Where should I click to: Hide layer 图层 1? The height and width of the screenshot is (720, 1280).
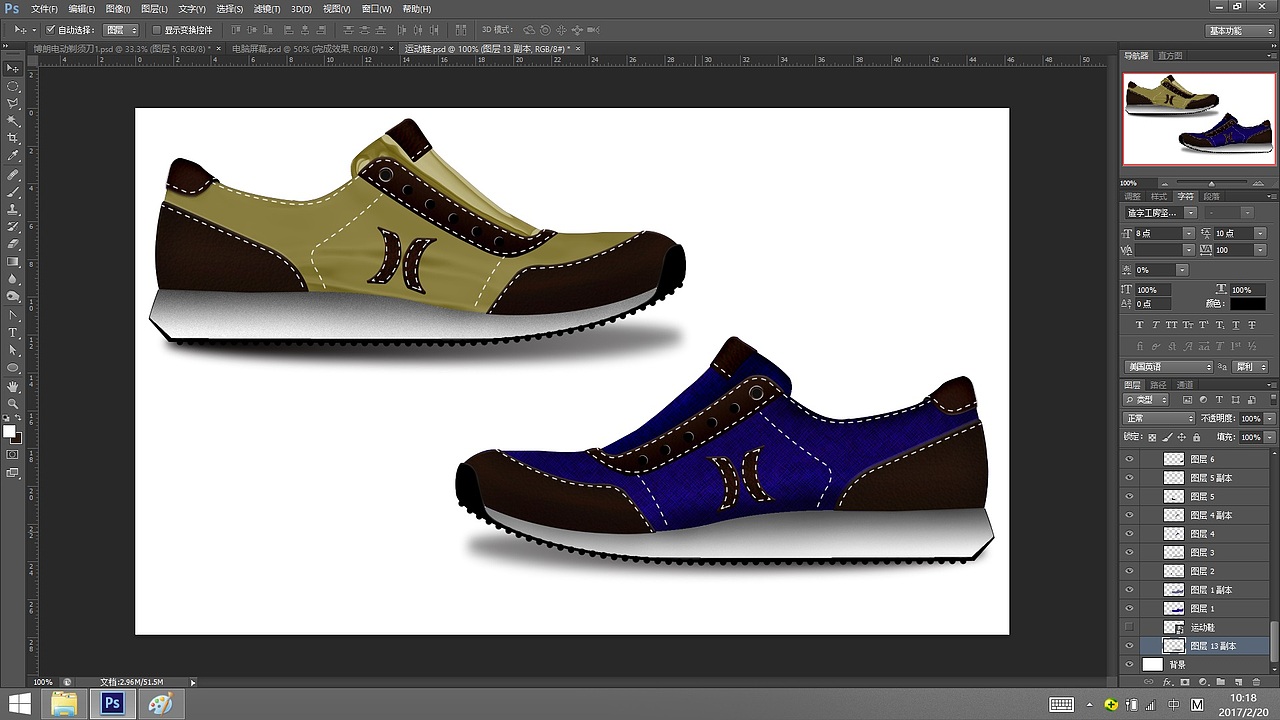point(1130,608)
